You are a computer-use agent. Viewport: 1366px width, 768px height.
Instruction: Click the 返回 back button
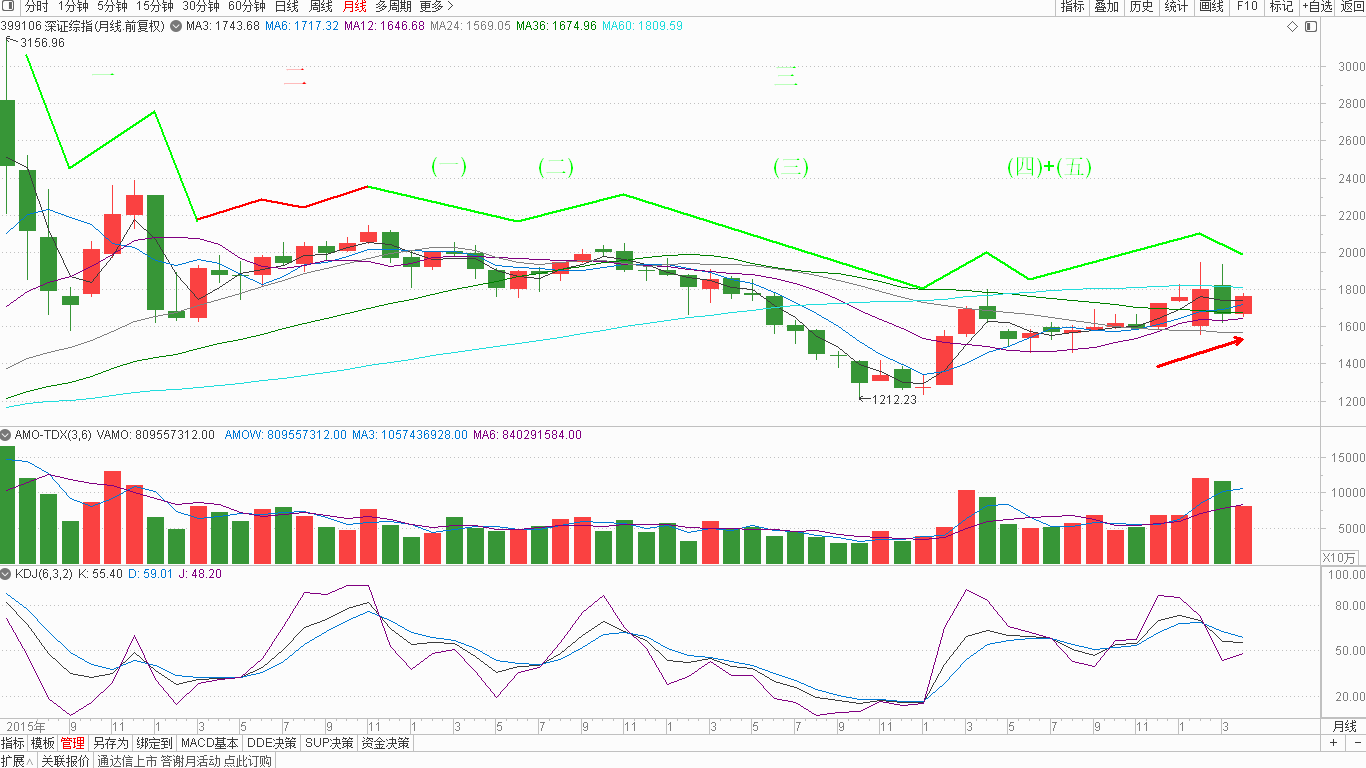[1352, 6]
